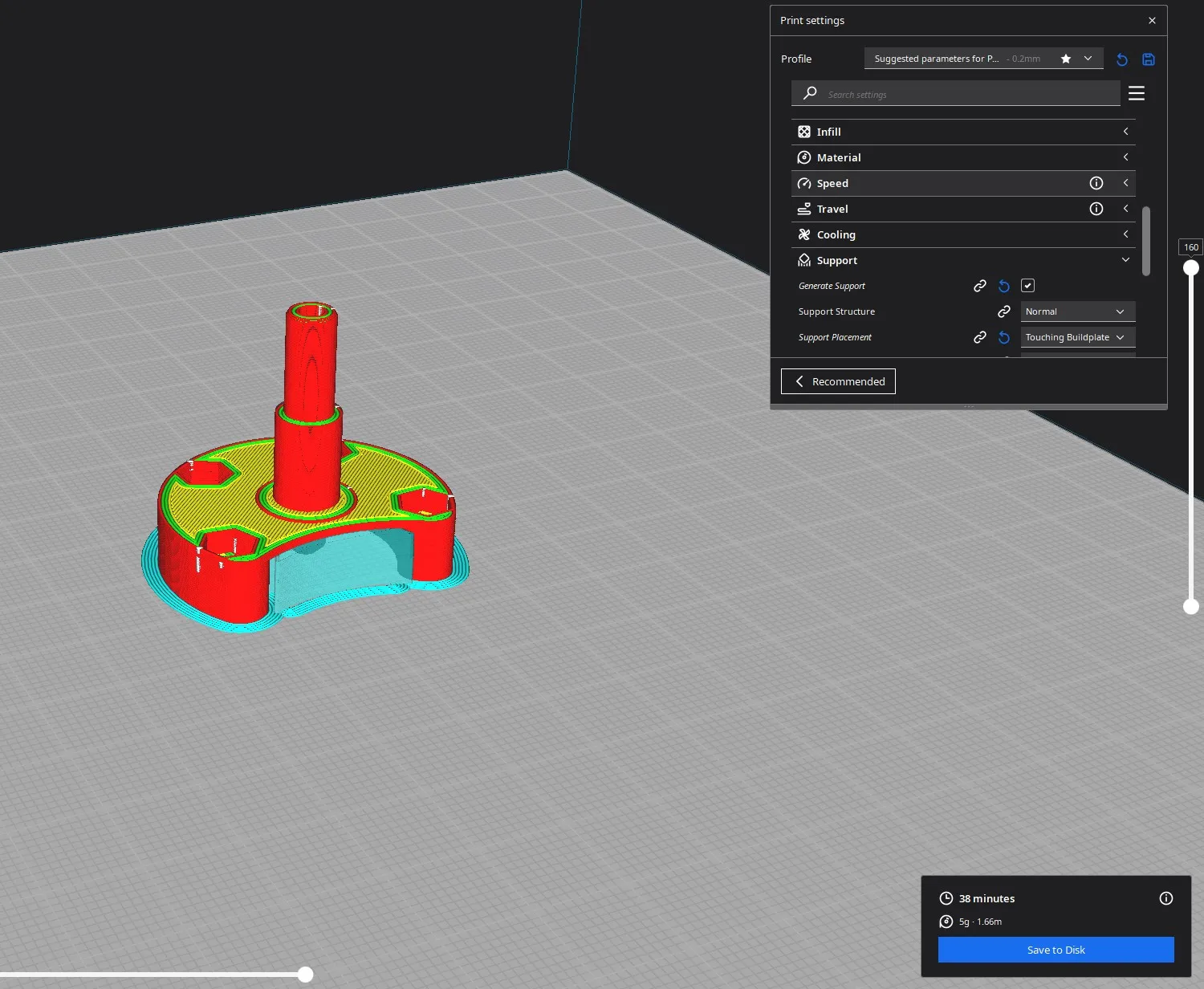Open the Support Structure dropdown showing Normal
1204x989 pixels.
click(1077, 311)
